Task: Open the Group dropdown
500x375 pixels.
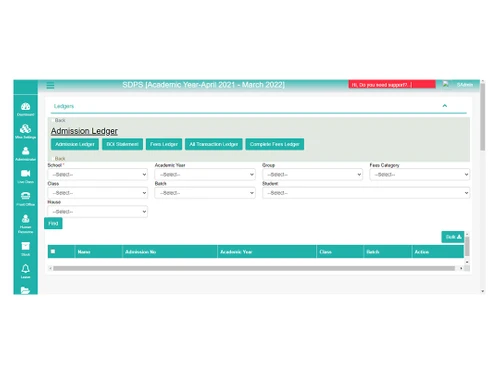Action: tap(312, 174)
